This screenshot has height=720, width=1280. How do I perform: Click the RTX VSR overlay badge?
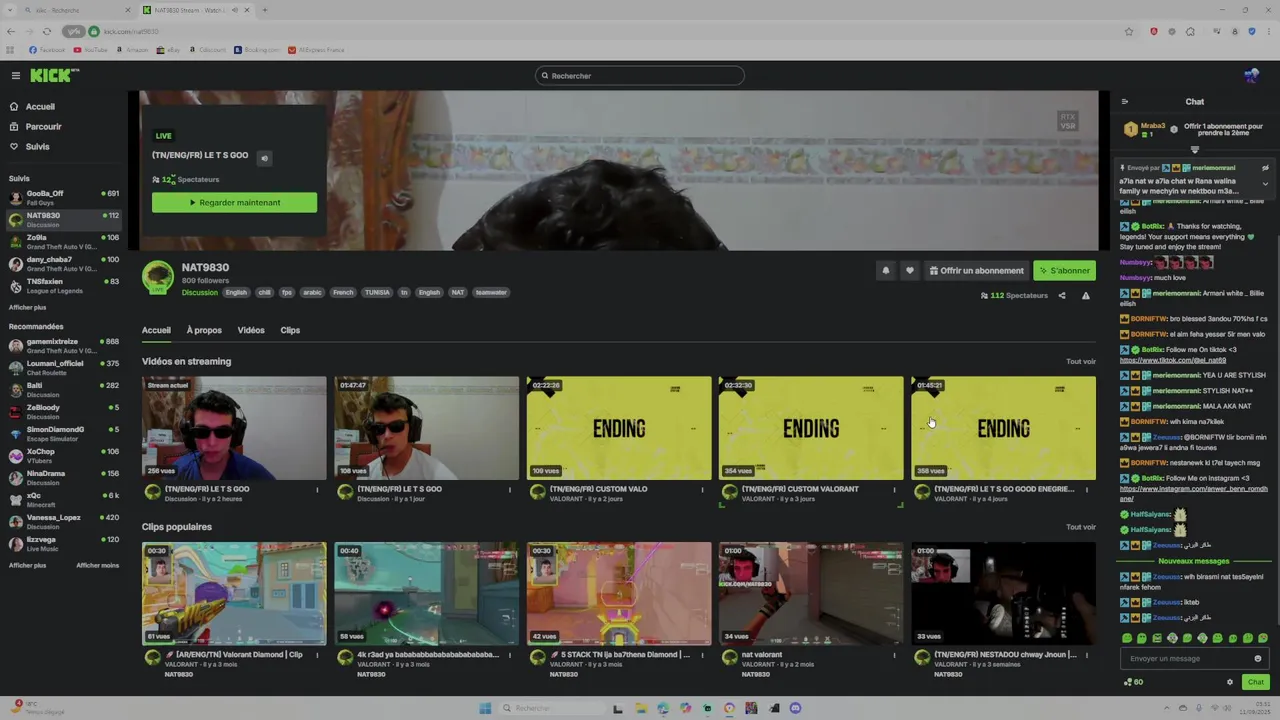(1067, 121)
